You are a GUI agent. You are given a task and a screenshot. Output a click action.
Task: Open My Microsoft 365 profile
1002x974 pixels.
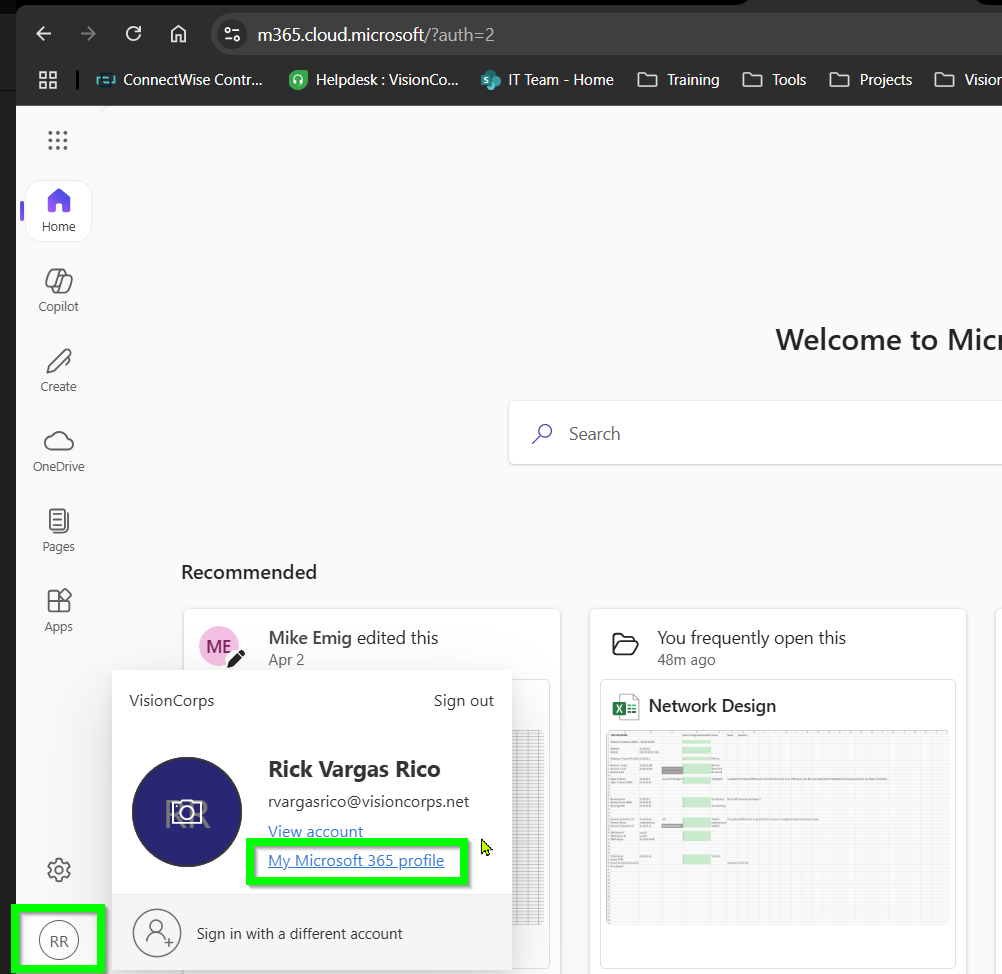[x=356, y=860]
